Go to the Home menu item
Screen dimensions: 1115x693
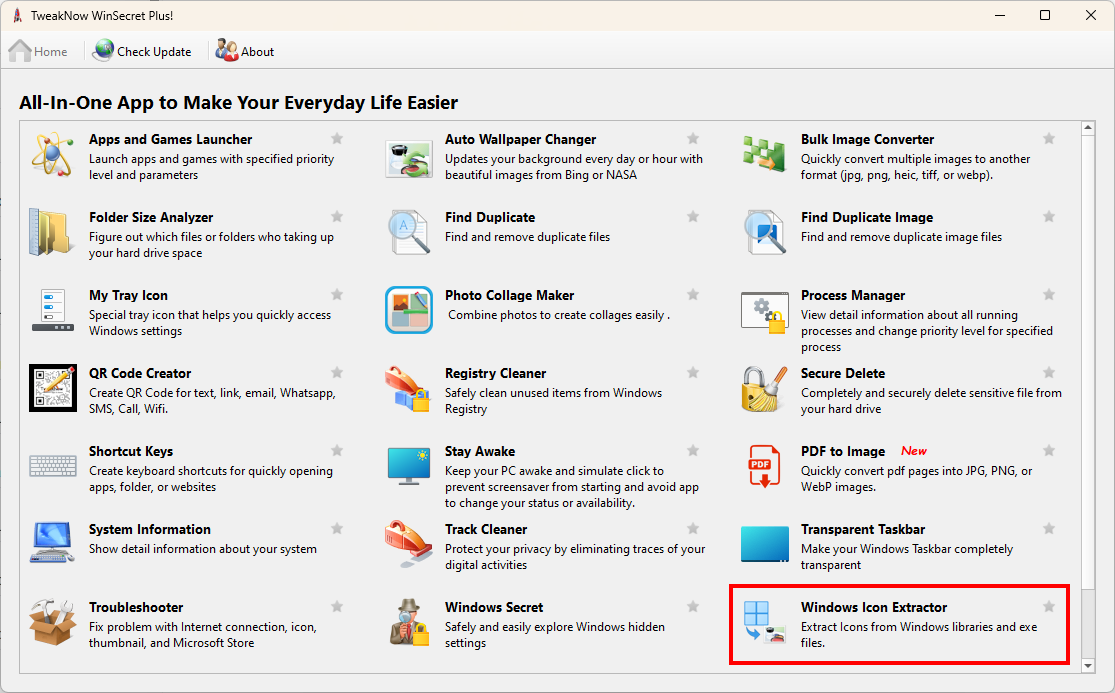[x=38, y=50]
